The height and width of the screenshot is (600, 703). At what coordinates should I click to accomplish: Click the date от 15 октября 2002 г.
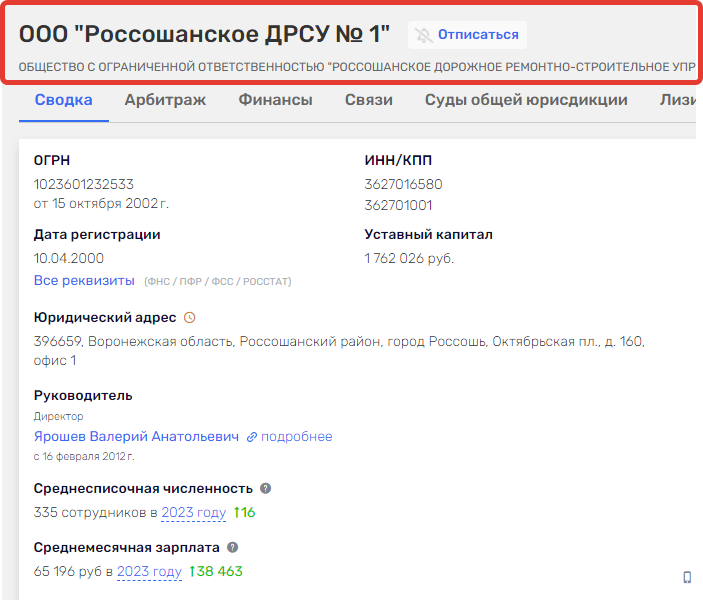click(101, 204)
